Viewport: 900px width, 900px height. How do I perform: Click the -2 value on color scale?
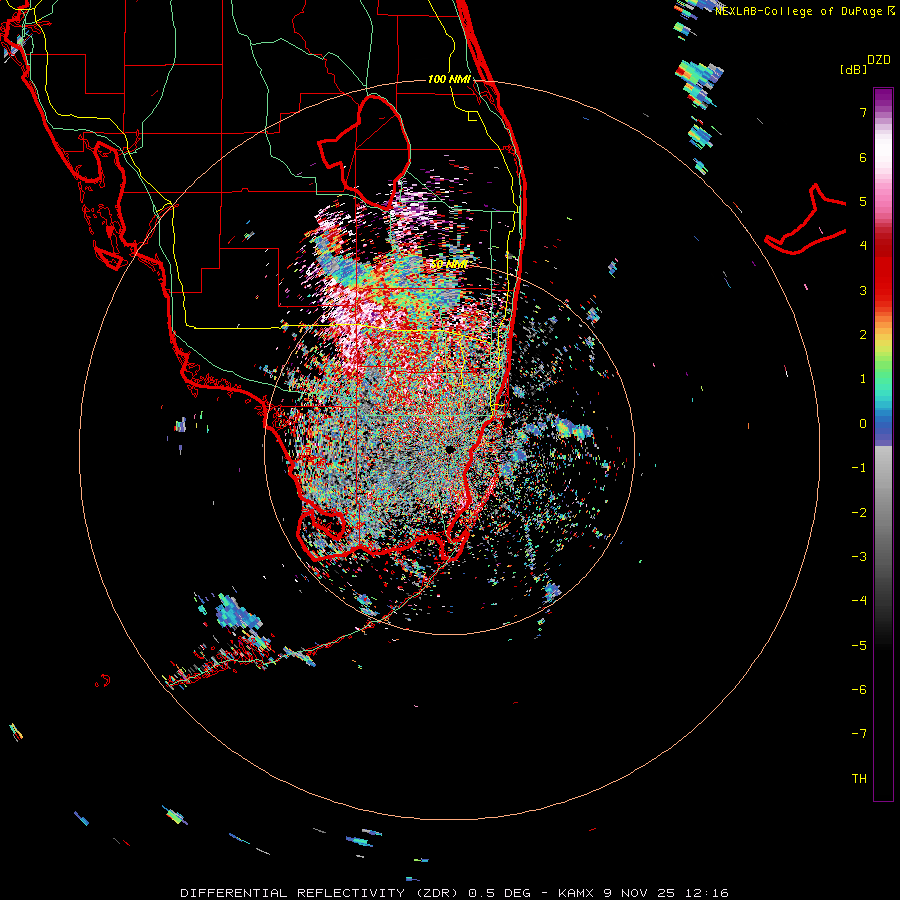tap(859, 513)
